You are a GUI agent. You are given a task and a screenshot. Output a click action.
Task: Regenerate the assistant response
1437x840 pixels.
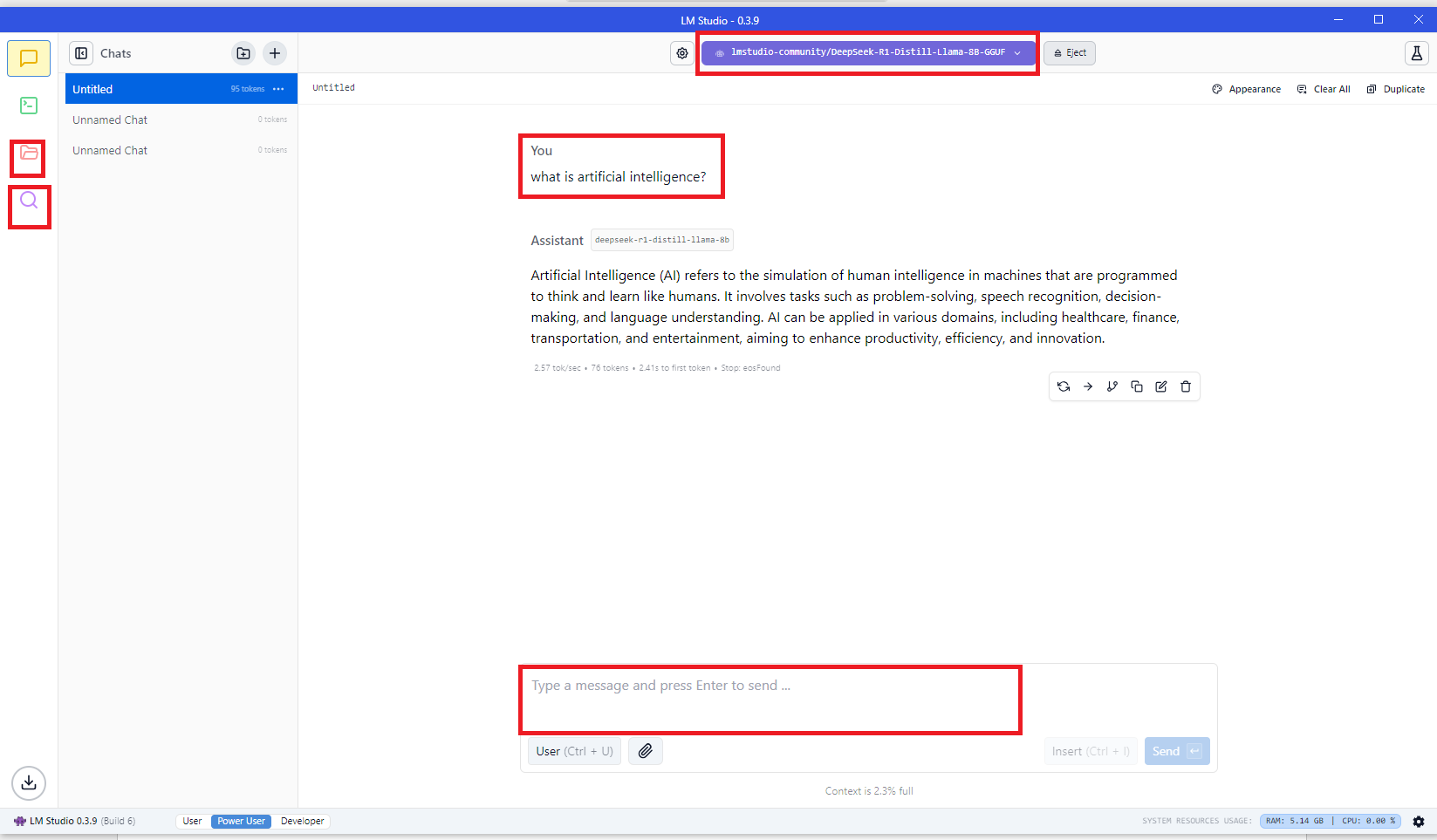[x=1064, y=386]
